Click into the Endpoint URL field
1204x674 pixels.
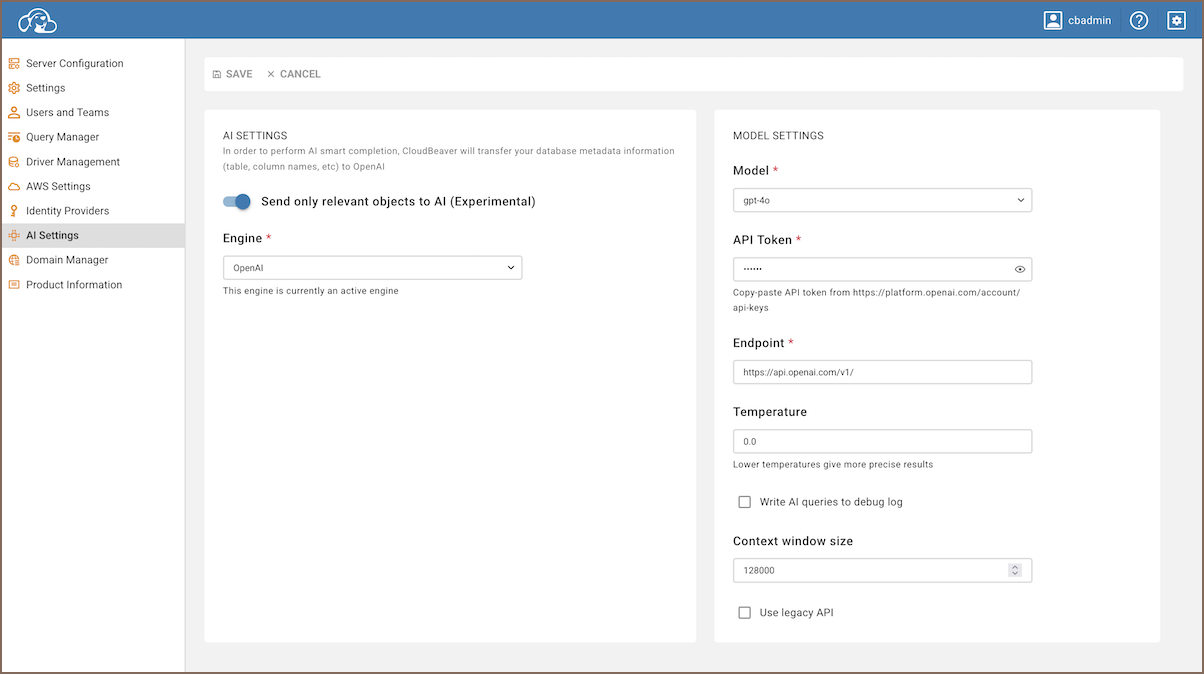pyautogui.click(x=882, y=372)
